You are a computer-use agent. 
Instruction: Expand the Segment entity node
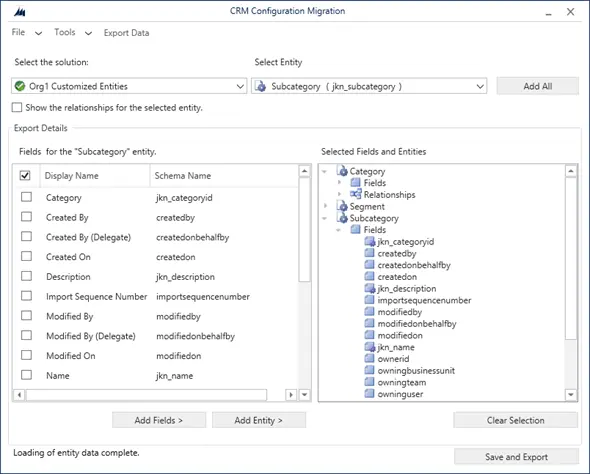tap(325, 206)
